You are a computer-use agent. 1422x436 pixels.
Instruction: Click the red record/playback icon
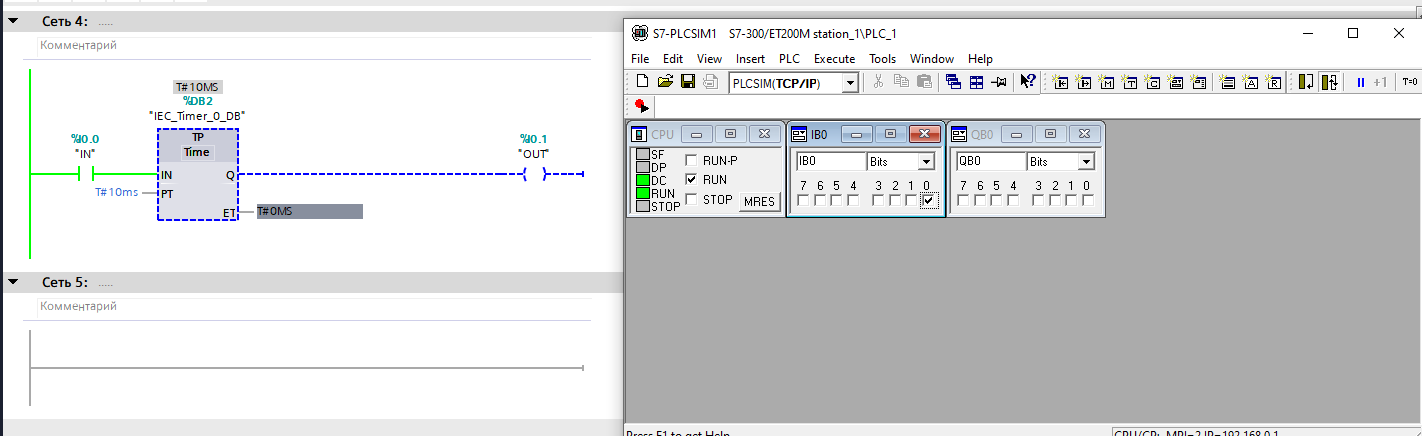point(642,106)
